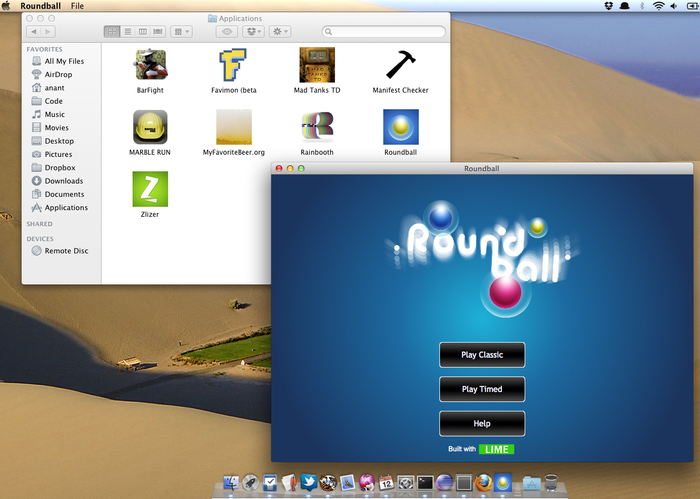Select Remote Disc under Devices
700x499 pixels.
(60, 251)
